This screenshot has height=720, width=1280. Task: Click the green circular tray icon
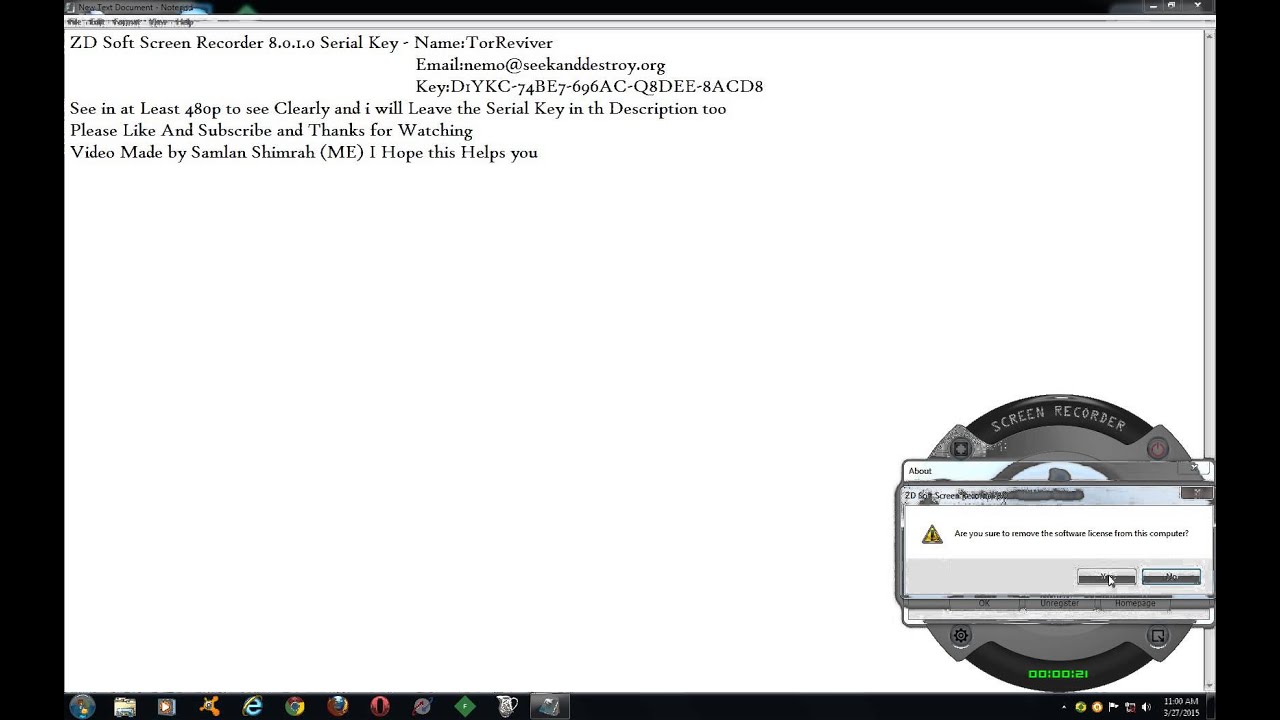[1080, 708]
